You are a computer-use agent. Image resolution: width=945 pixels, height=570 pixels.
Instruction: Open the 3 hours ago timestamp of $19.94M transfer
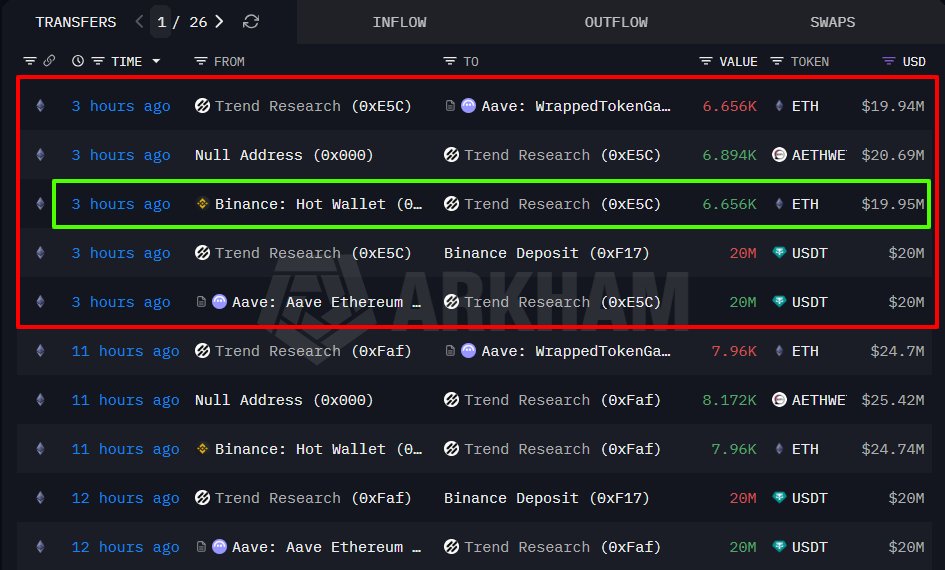click(x=121, y=106)
